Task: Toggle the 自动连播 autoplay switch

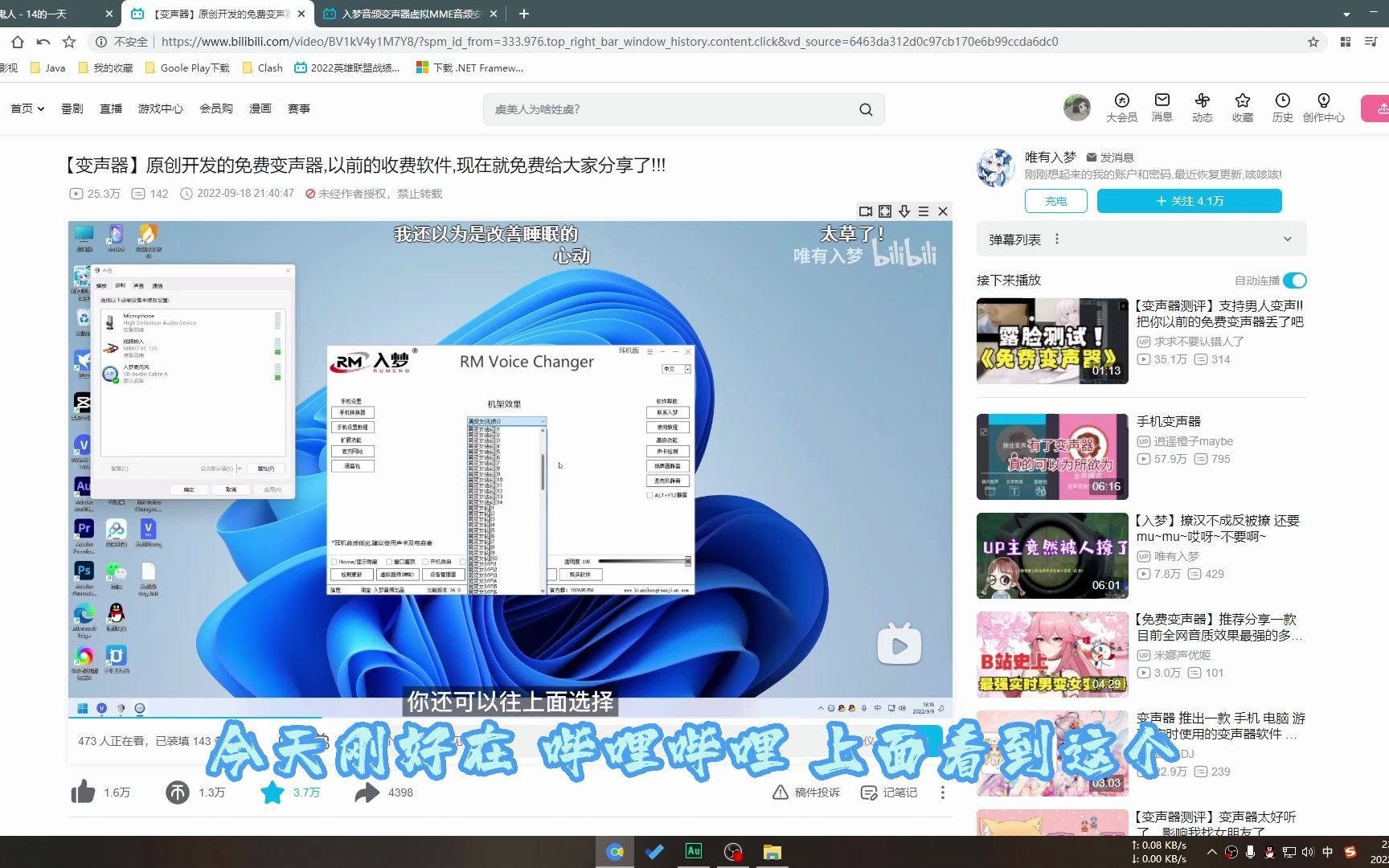Action: pos(1295,280)
